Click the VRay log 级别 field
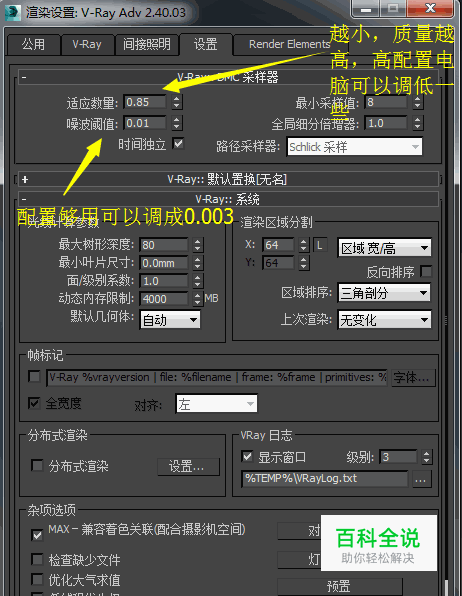The image size is (462, 596). [398, 457]
